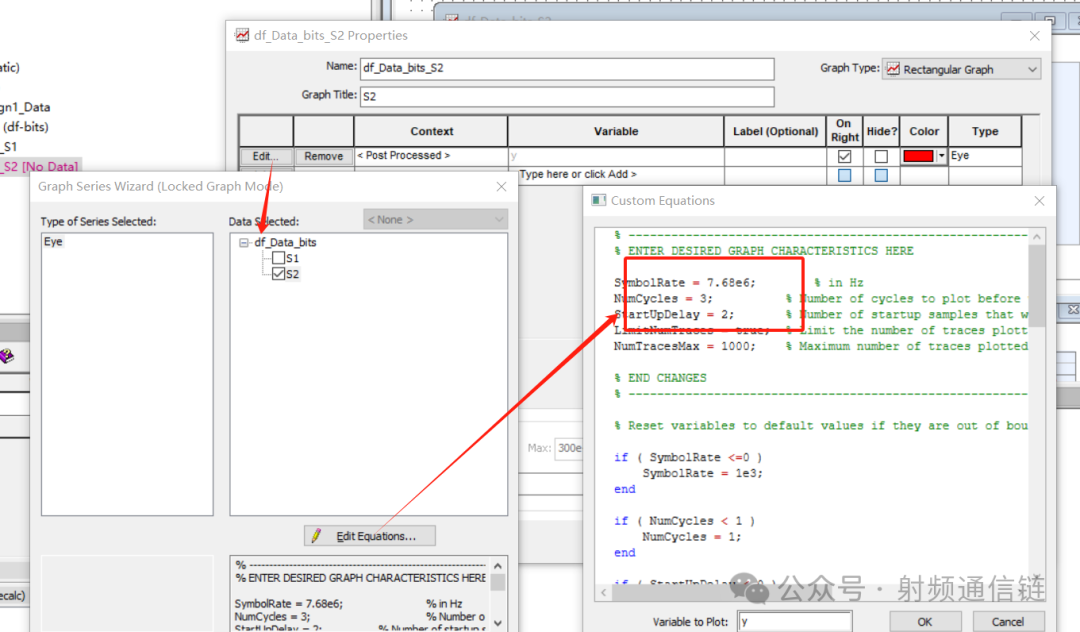
Task: Click the Edit... button in the series row
Action: click(x=266, y=156)
